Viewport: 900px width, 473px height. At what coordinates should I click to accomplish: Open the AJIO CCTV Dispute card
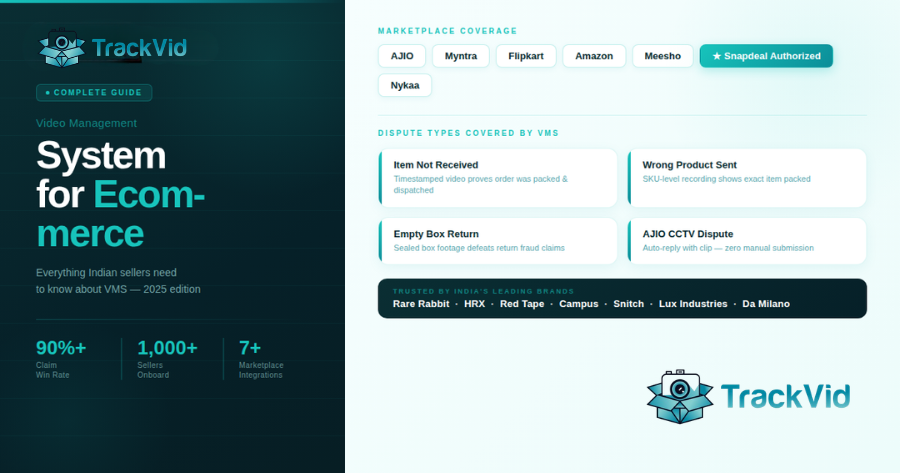(x=747, y=240)
